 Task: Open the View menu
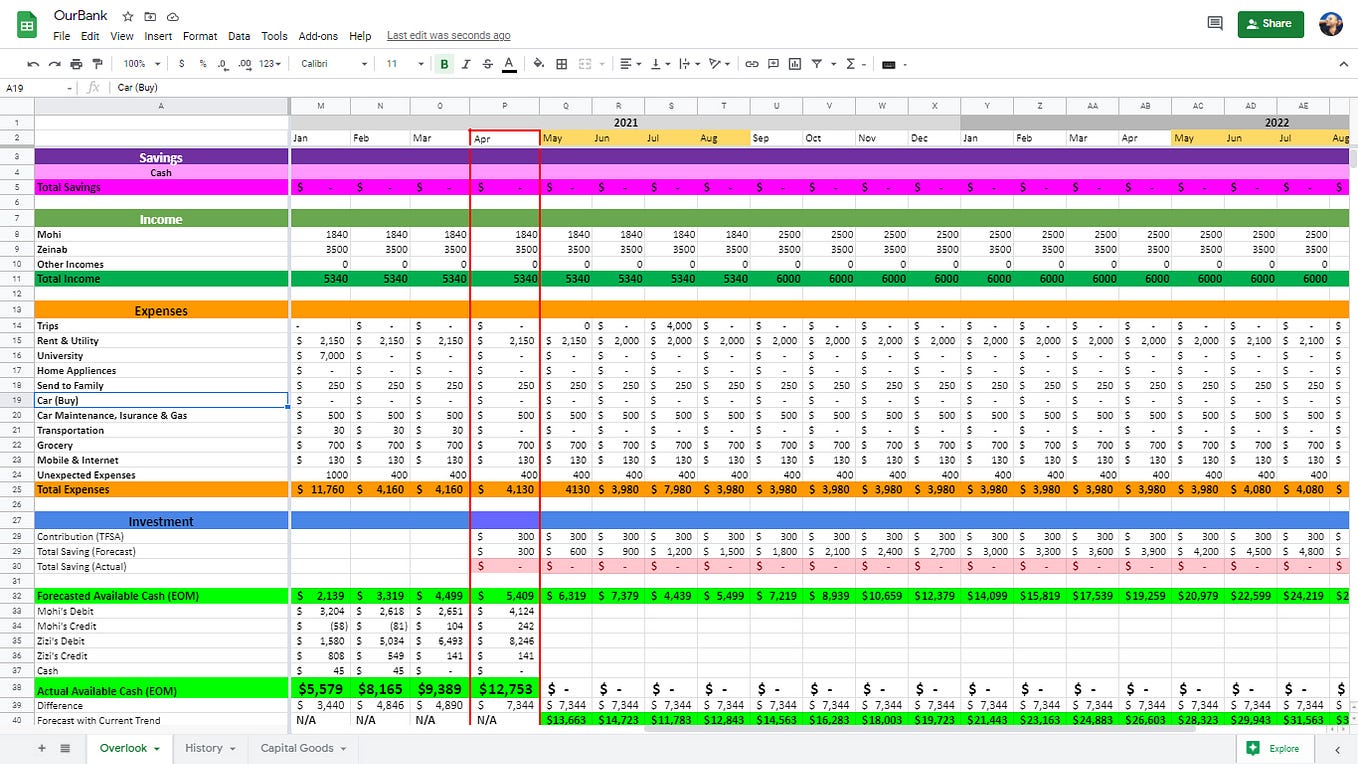click(122, 36)
